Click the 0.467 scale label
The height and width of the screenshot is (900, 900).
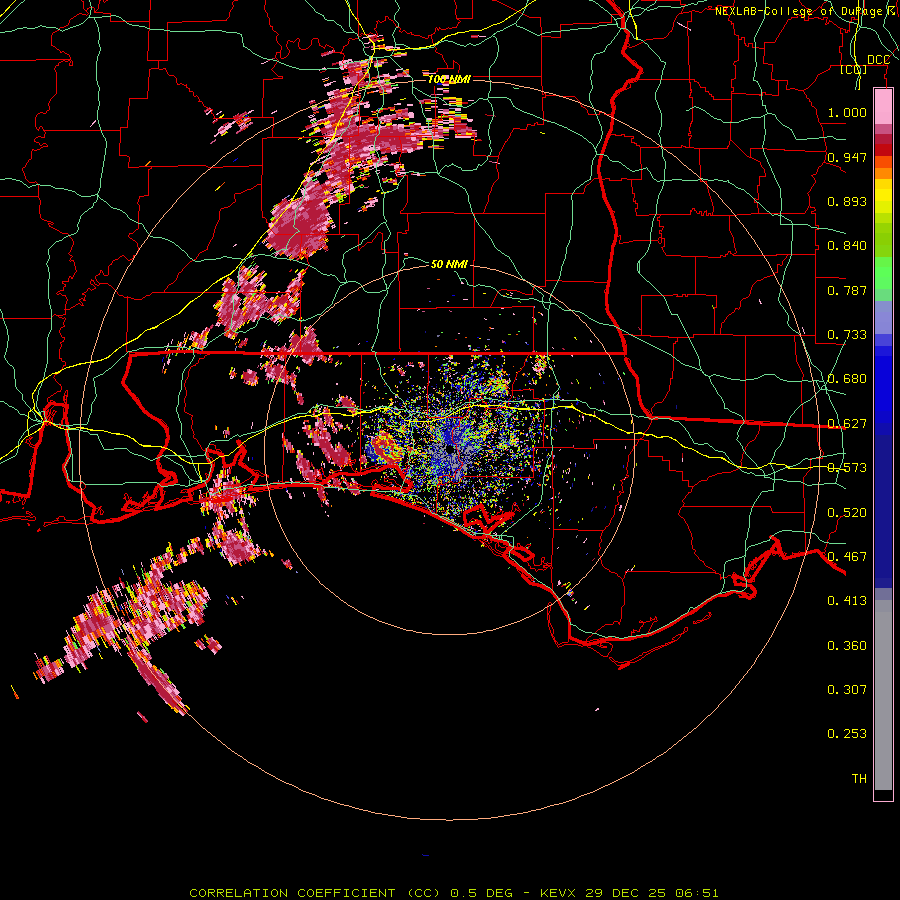[x=847, y=557]
